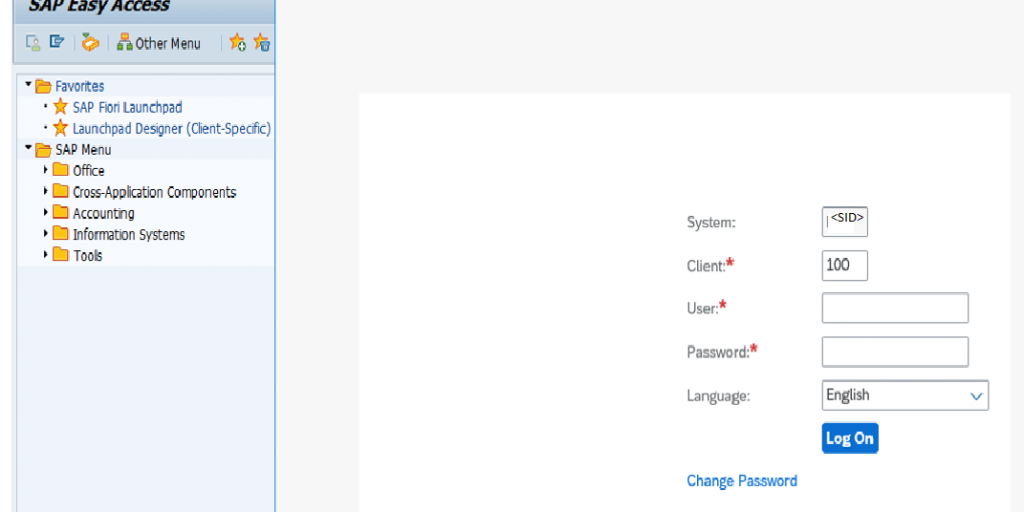Select SAP Fiori Launchpad favorite

tap(127, 107)
